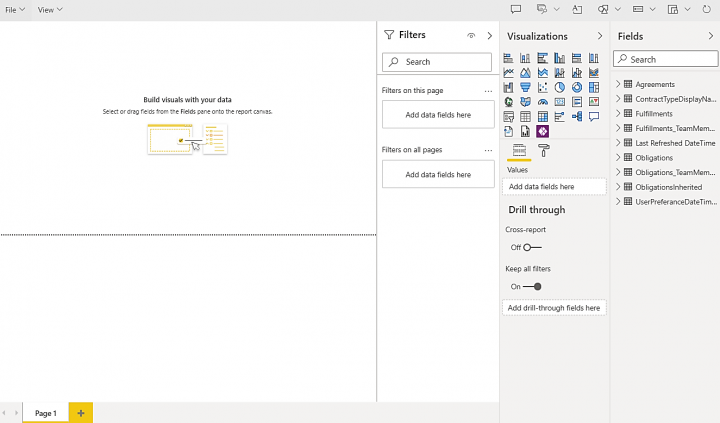Expand the Obligations_TeamMem... table

click(x=618, y=172)
